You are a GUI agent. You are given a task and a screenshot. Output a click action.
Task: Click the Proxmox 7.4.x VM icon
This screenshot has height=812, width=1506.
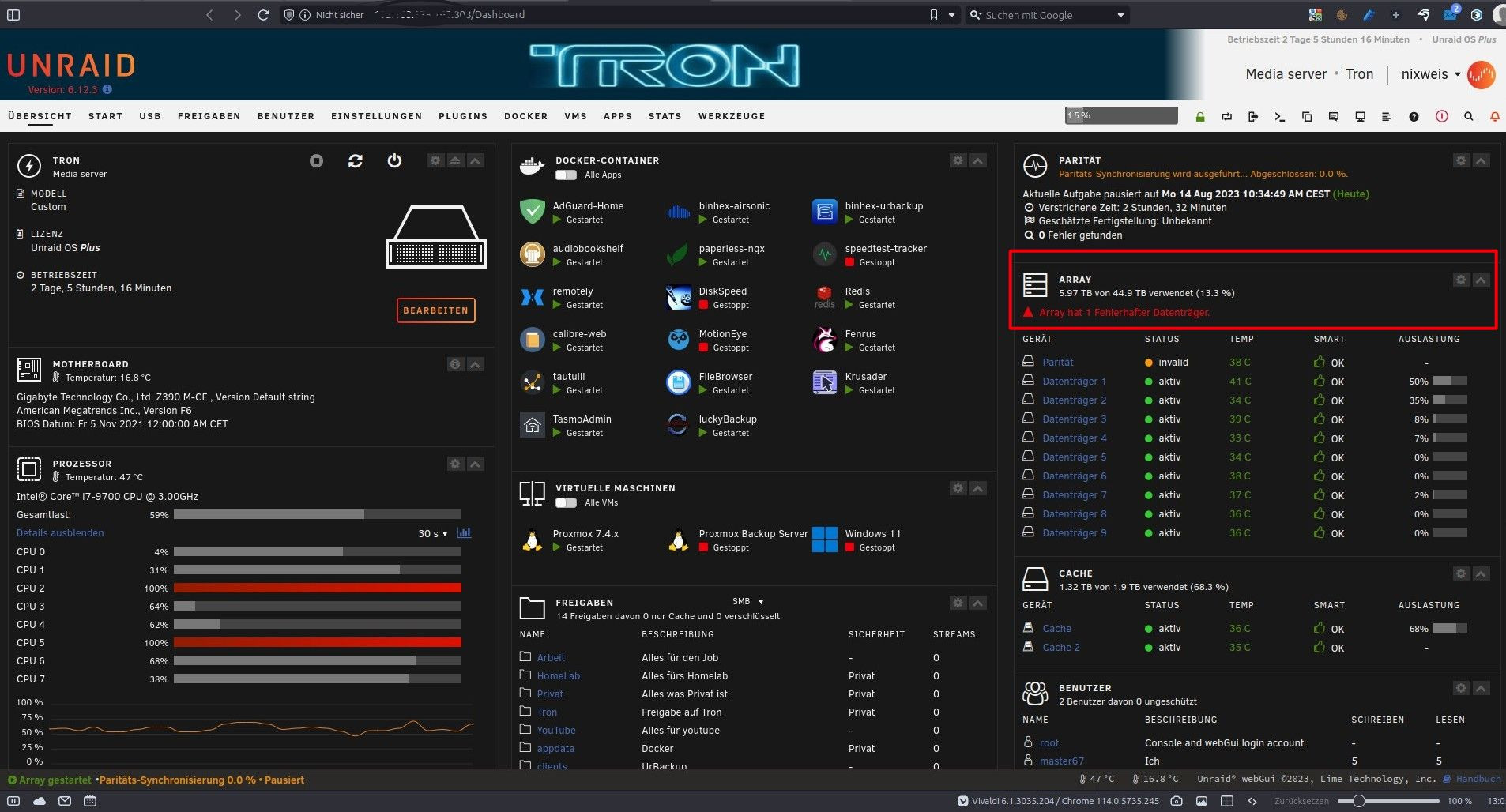pos(533,539)
